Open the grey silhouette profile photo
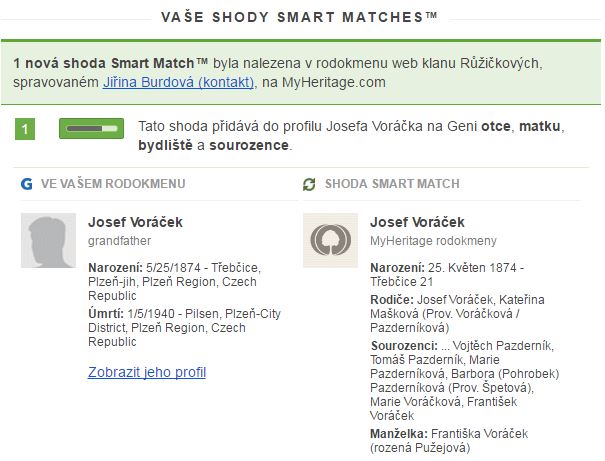Viewport: 605px width, 461px height. (x=48, y=240)
